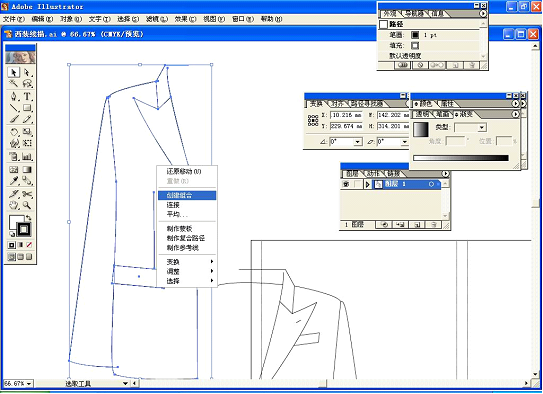543x394 pixels.
Task: Choose 制作复合路径 in the context menu
Action: 187,238
